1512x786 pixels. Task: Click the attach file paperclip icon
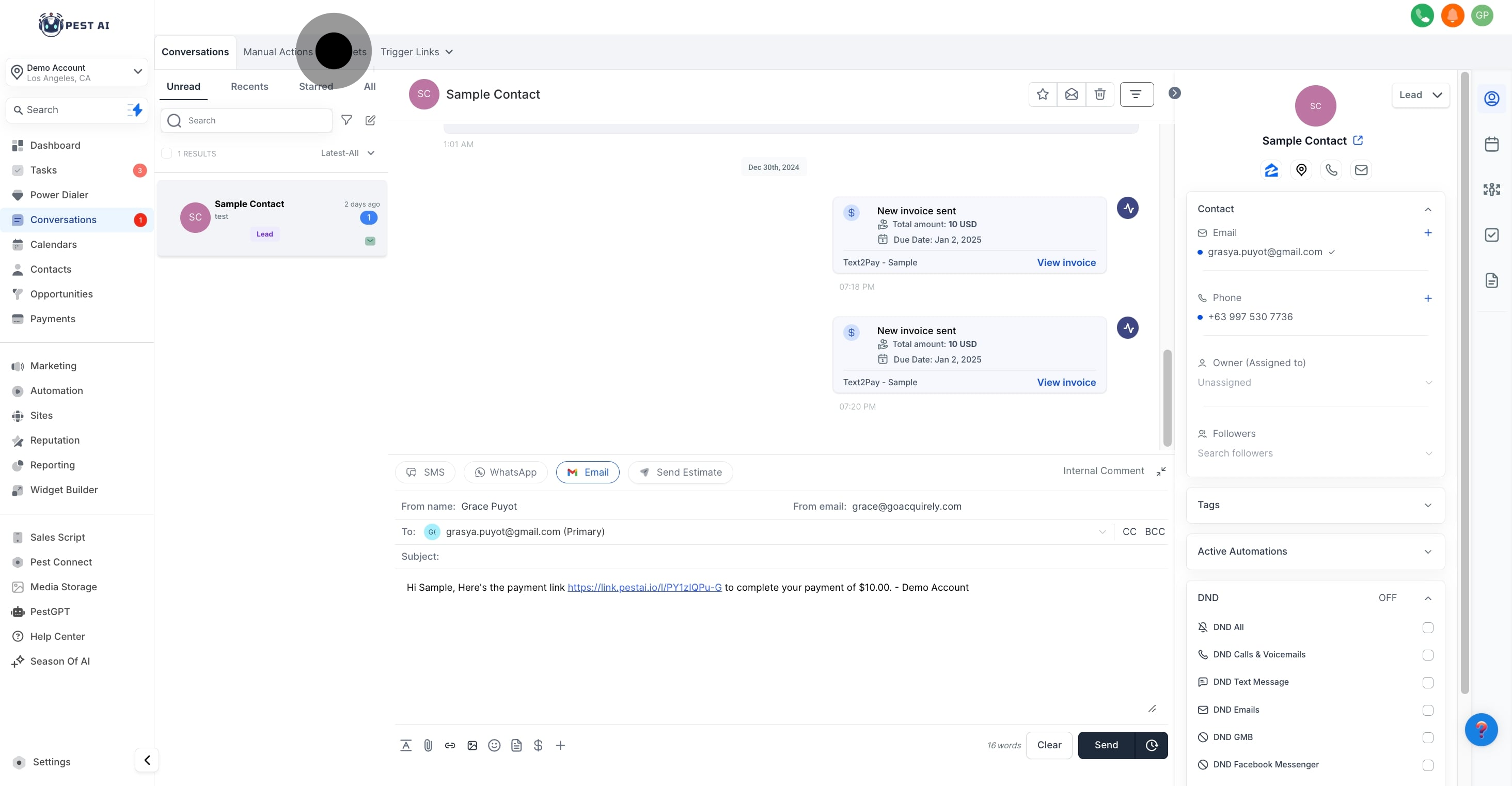(x=428, y=745)
